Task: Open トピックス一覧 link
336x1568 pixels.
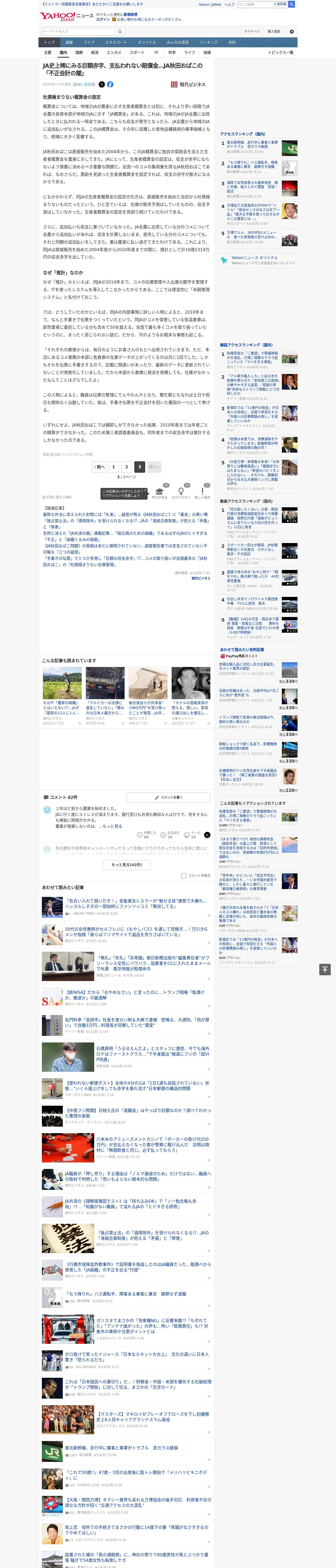Action: [x=281, y=53]
